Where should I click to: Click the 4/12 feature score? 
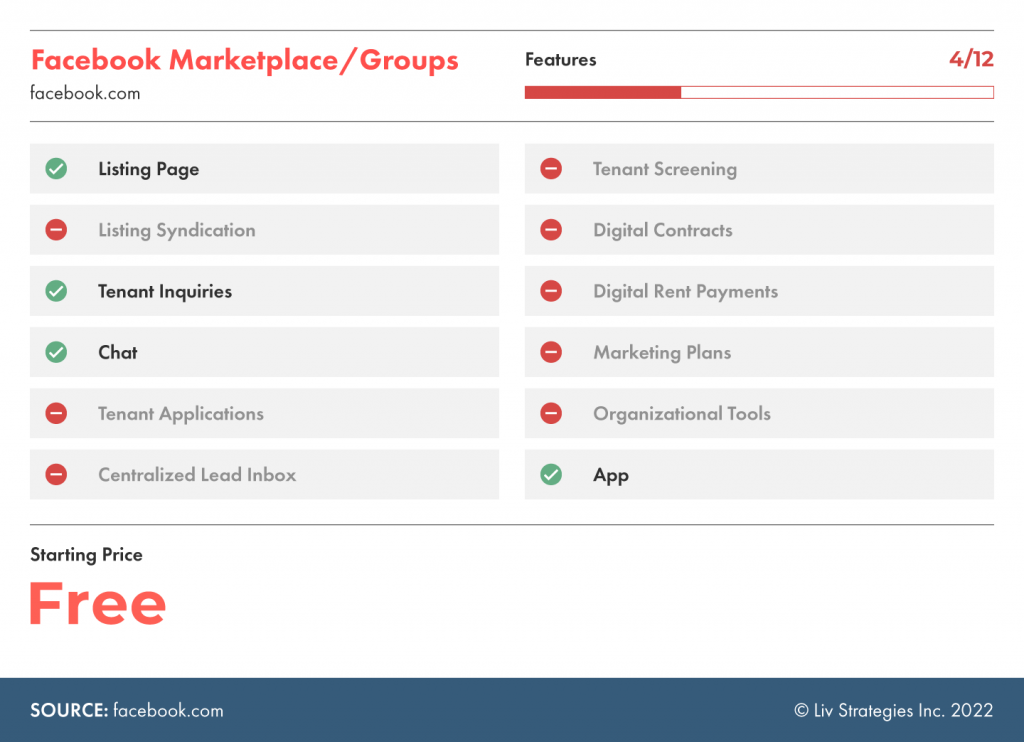click(x=971, y=59)
